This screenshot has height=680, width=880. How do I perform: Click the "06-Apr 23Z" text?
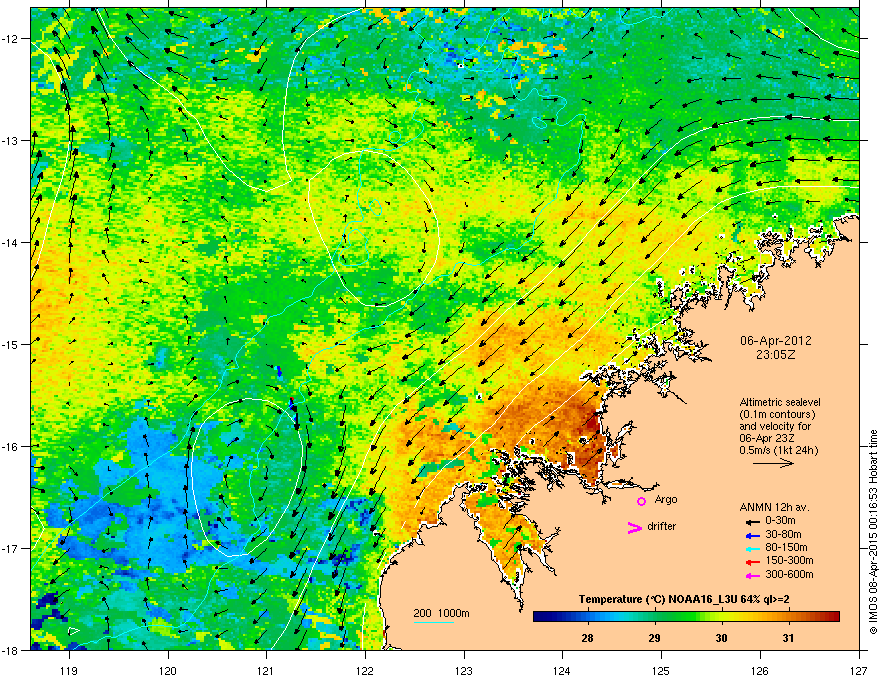point(765,438)
